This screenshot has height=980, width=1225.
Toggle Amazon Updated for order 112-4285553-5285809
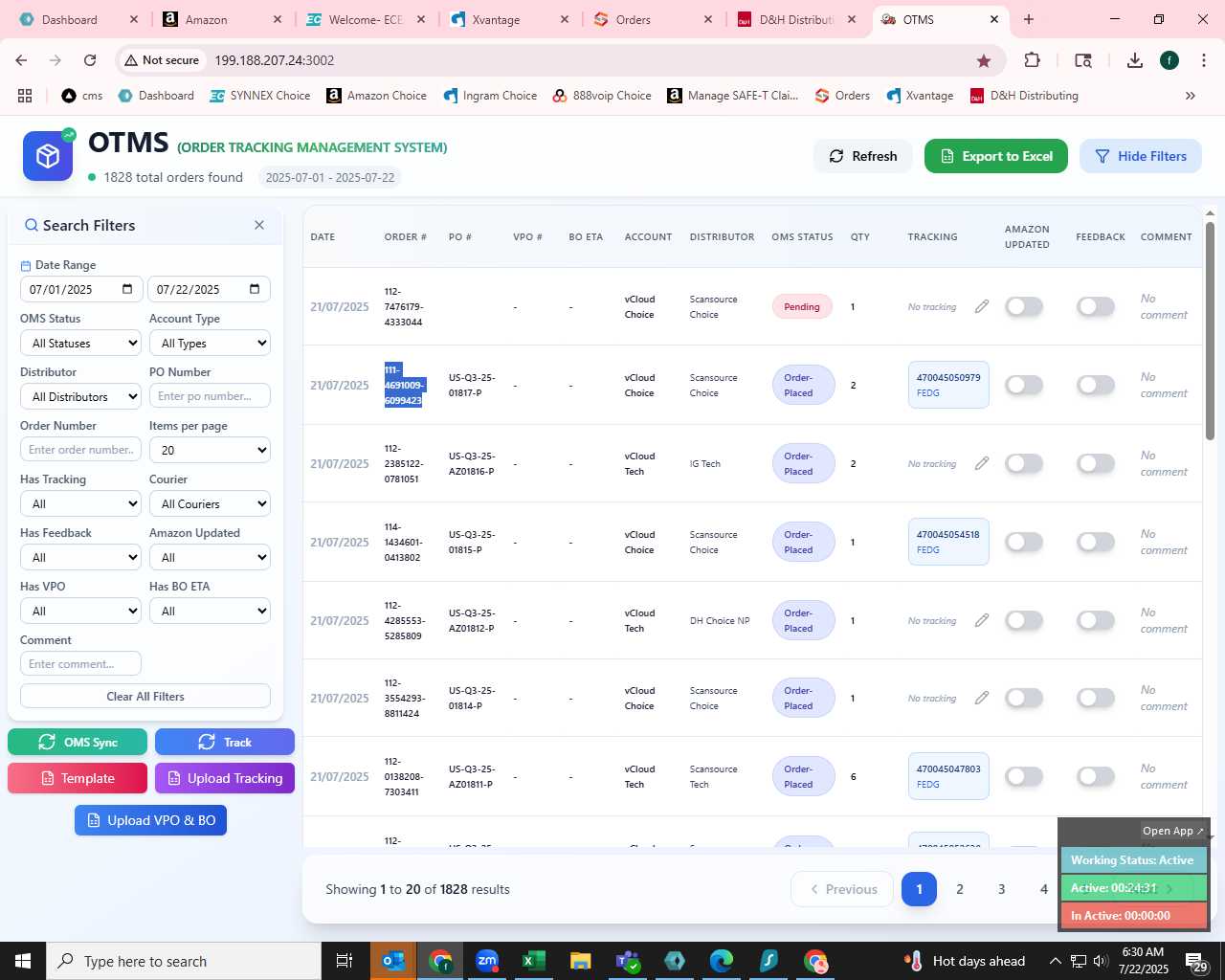[x=1023, y=620]
